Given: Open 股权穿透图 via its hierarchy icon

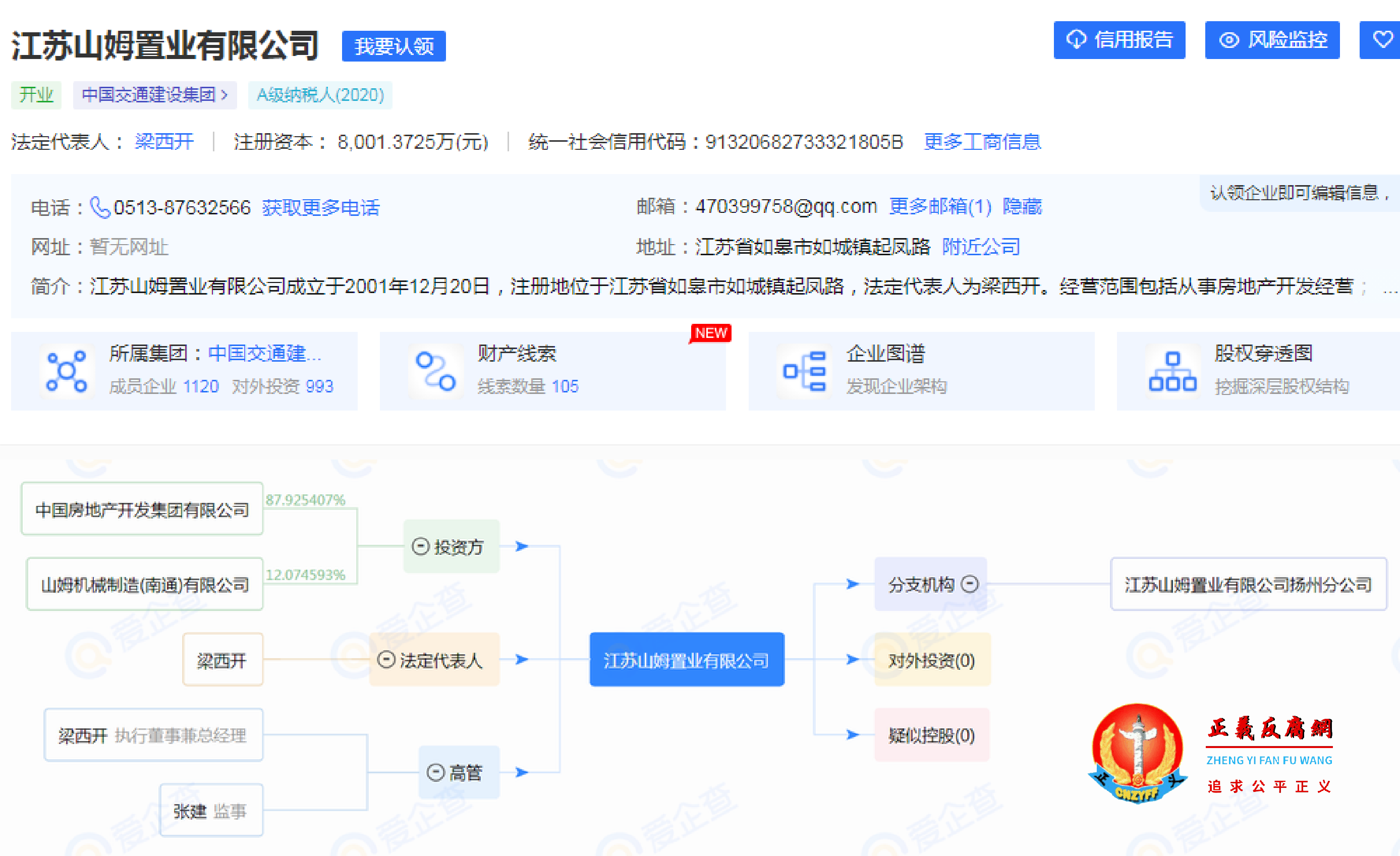Looking at the screenshot, I should pos(1172,370).
